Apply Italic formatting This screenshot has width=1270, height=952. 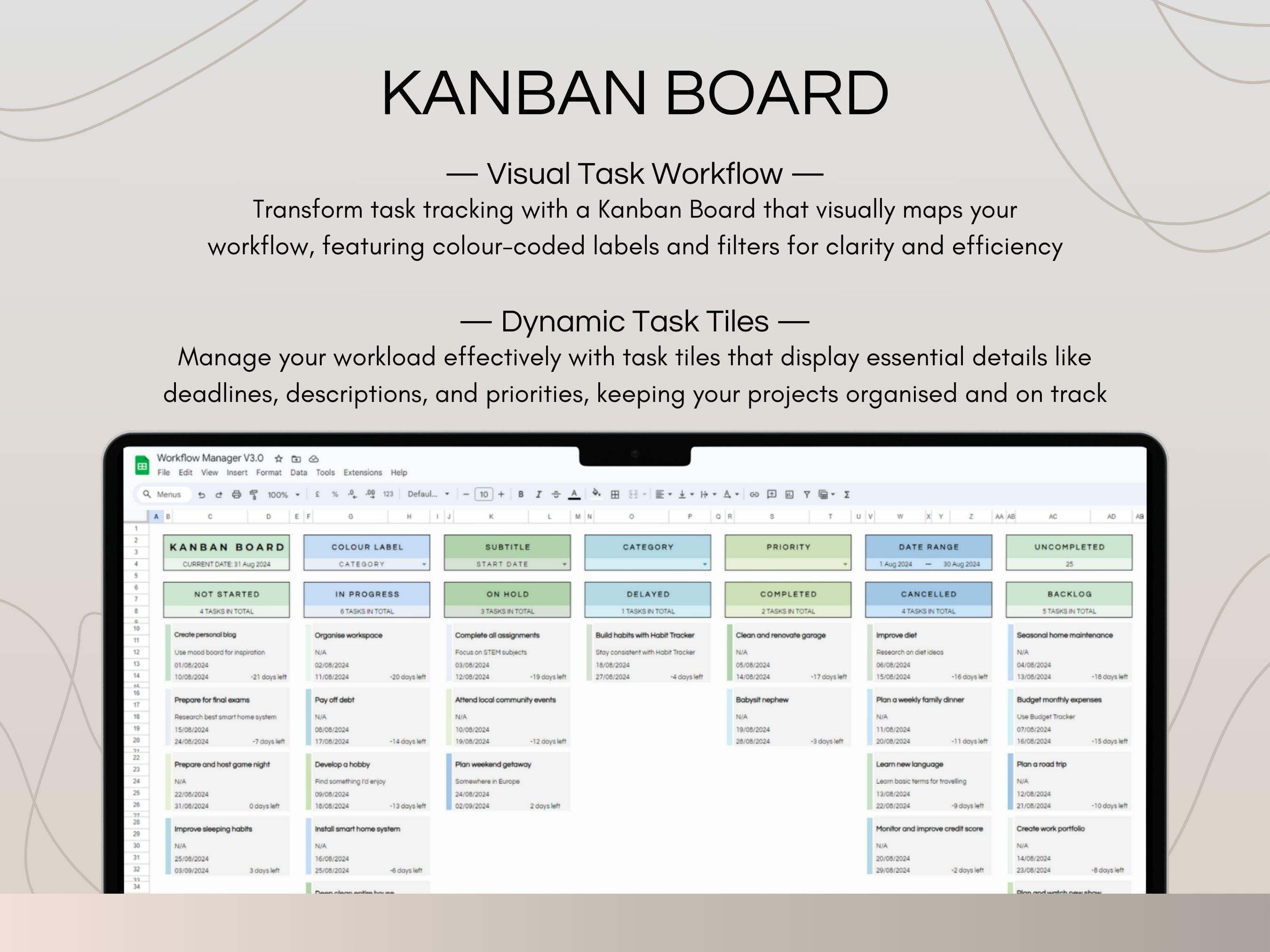click(539, 494)
